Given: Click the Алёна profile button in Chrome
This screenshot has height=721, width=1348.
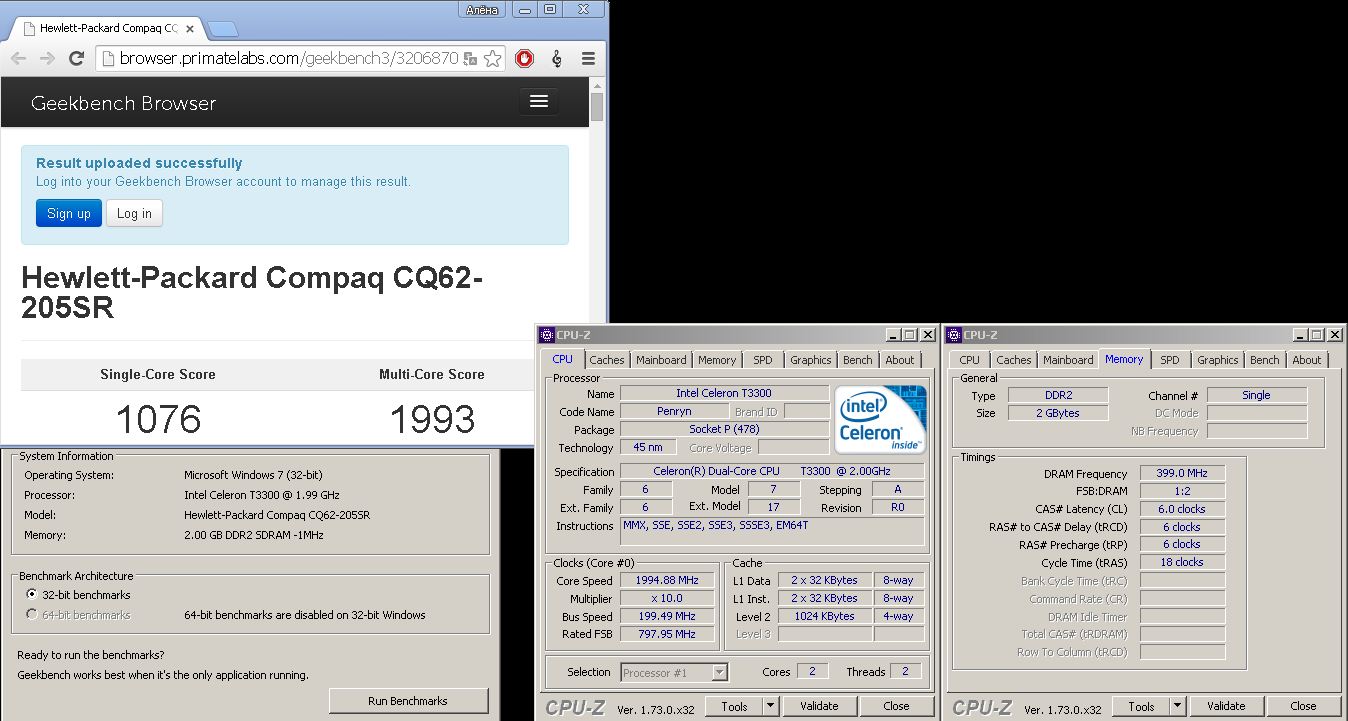Looking at the screenshot, I should [484, 9].
